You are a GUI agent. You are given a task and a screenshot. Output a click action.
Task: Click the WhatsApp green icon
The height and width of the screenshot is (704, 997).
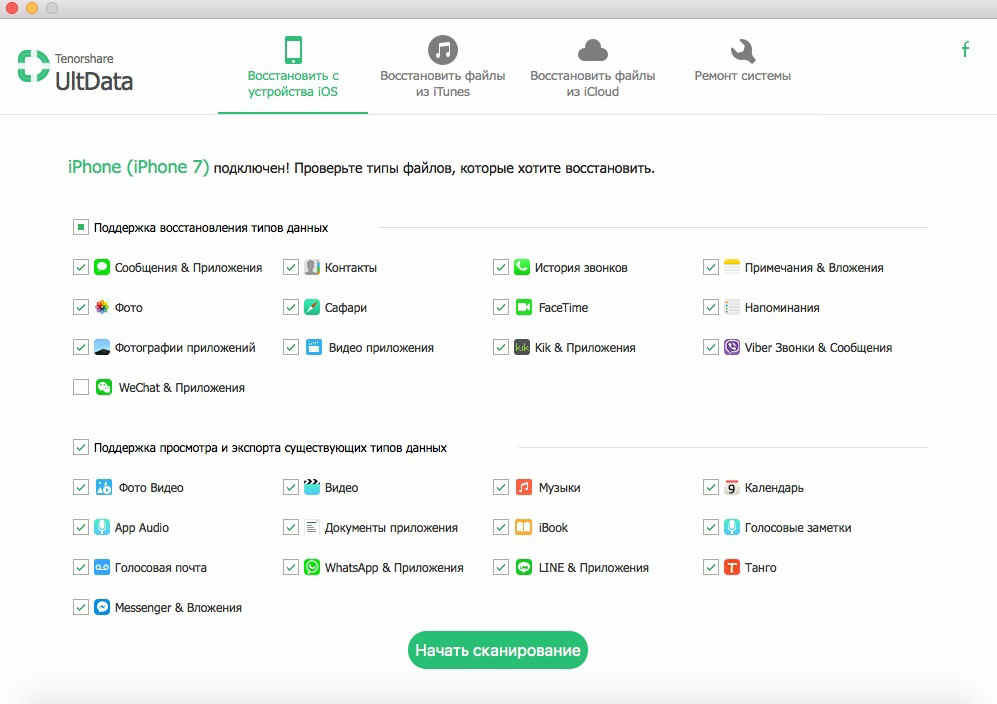[312, 568]
